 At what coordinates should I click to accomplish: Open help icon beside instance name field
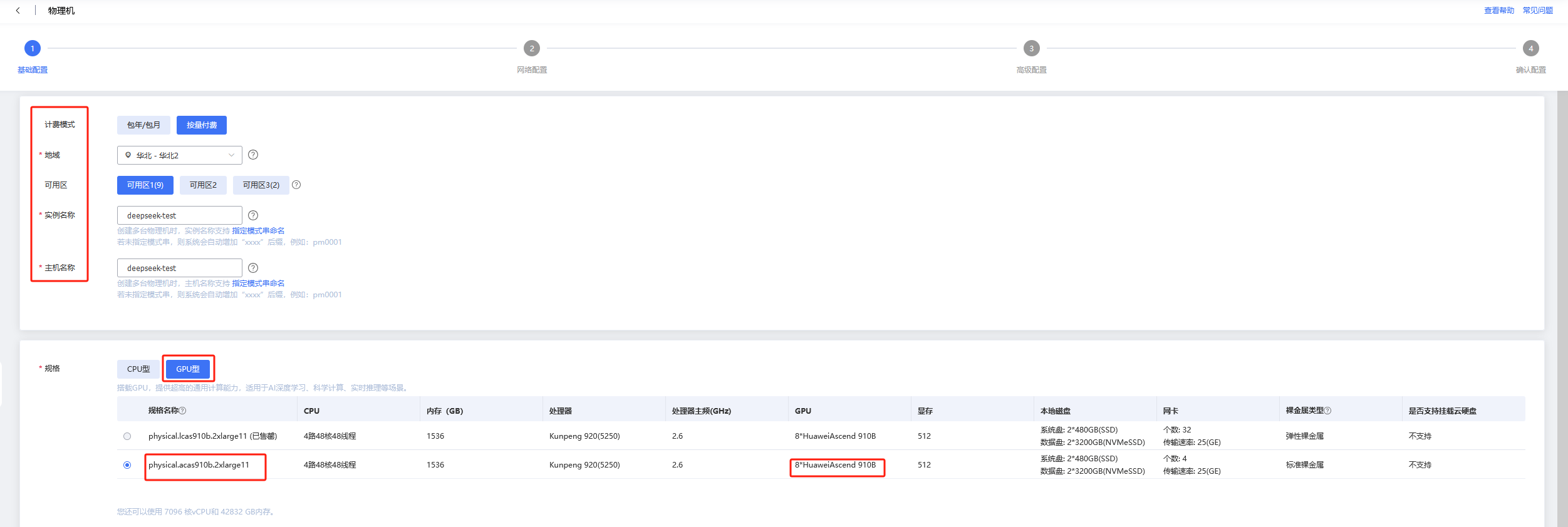(253, 215)
